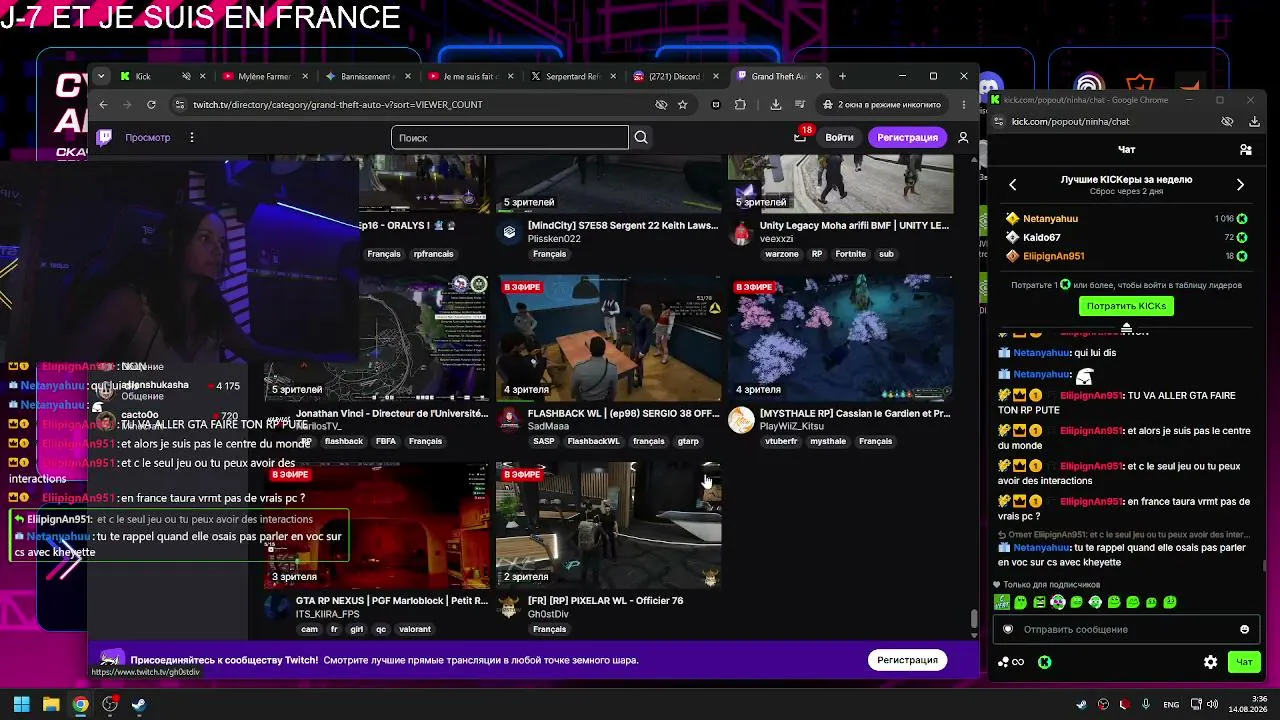Show next Kick leaderboard with right chevron
Image resolution: width=1280 pixels, height=720 pixels.
[1240, 184]
